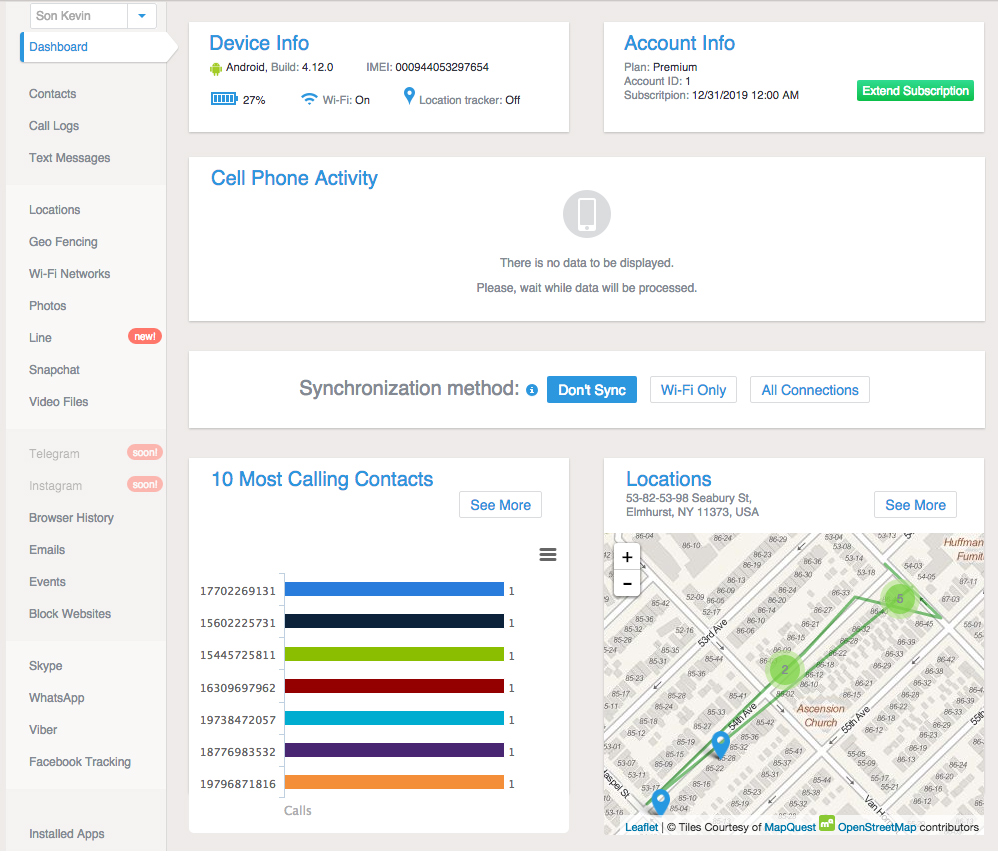Click the green cluster marker labeled 5
This screenshot has height=864, width=998.
click(899, 599)
